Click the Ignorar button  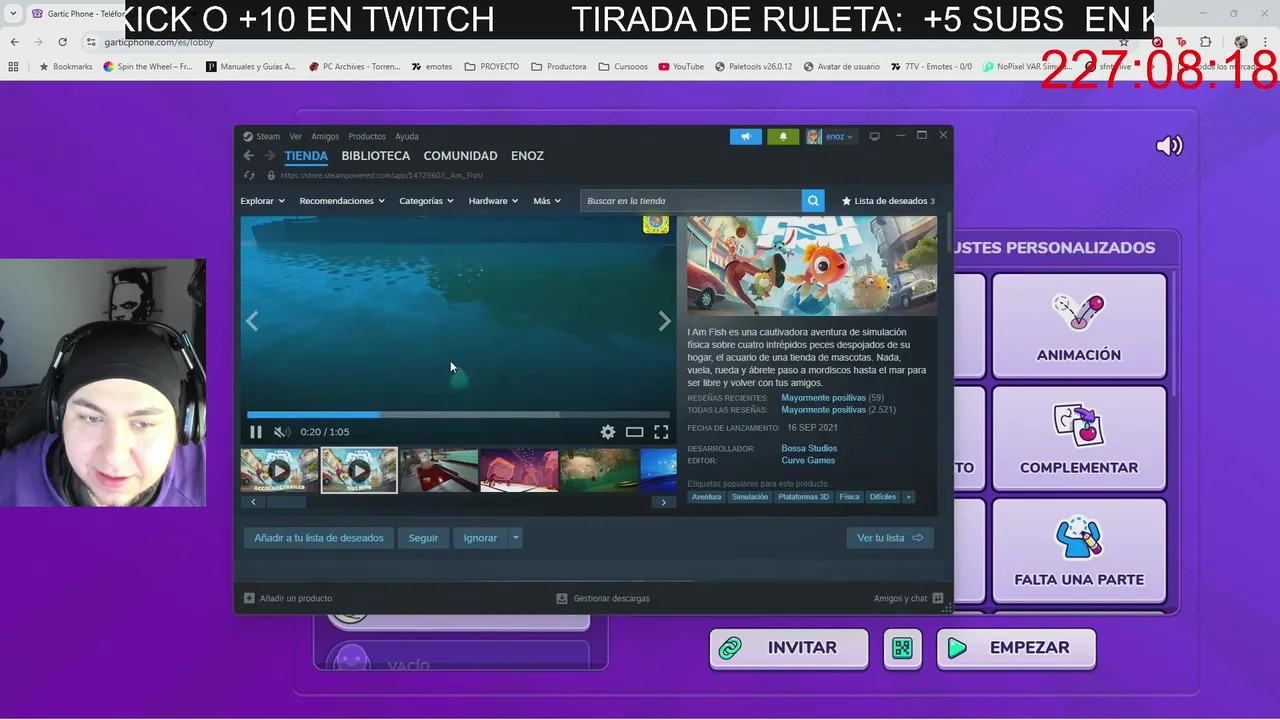click(480, 538)
